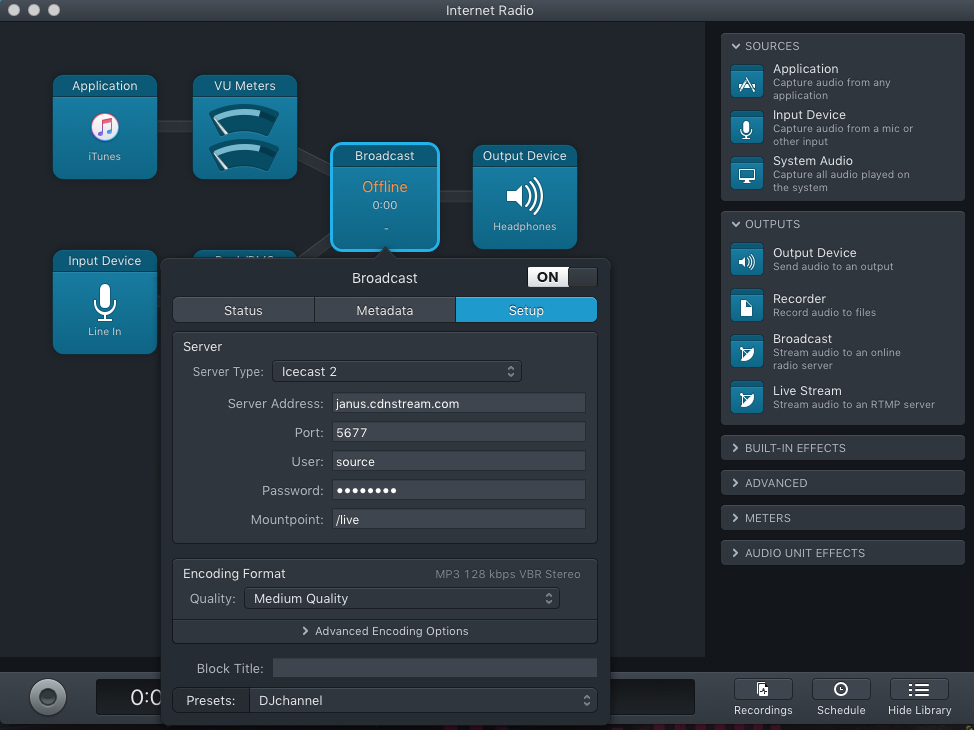Select the Output Device block title

pos(524,156)
